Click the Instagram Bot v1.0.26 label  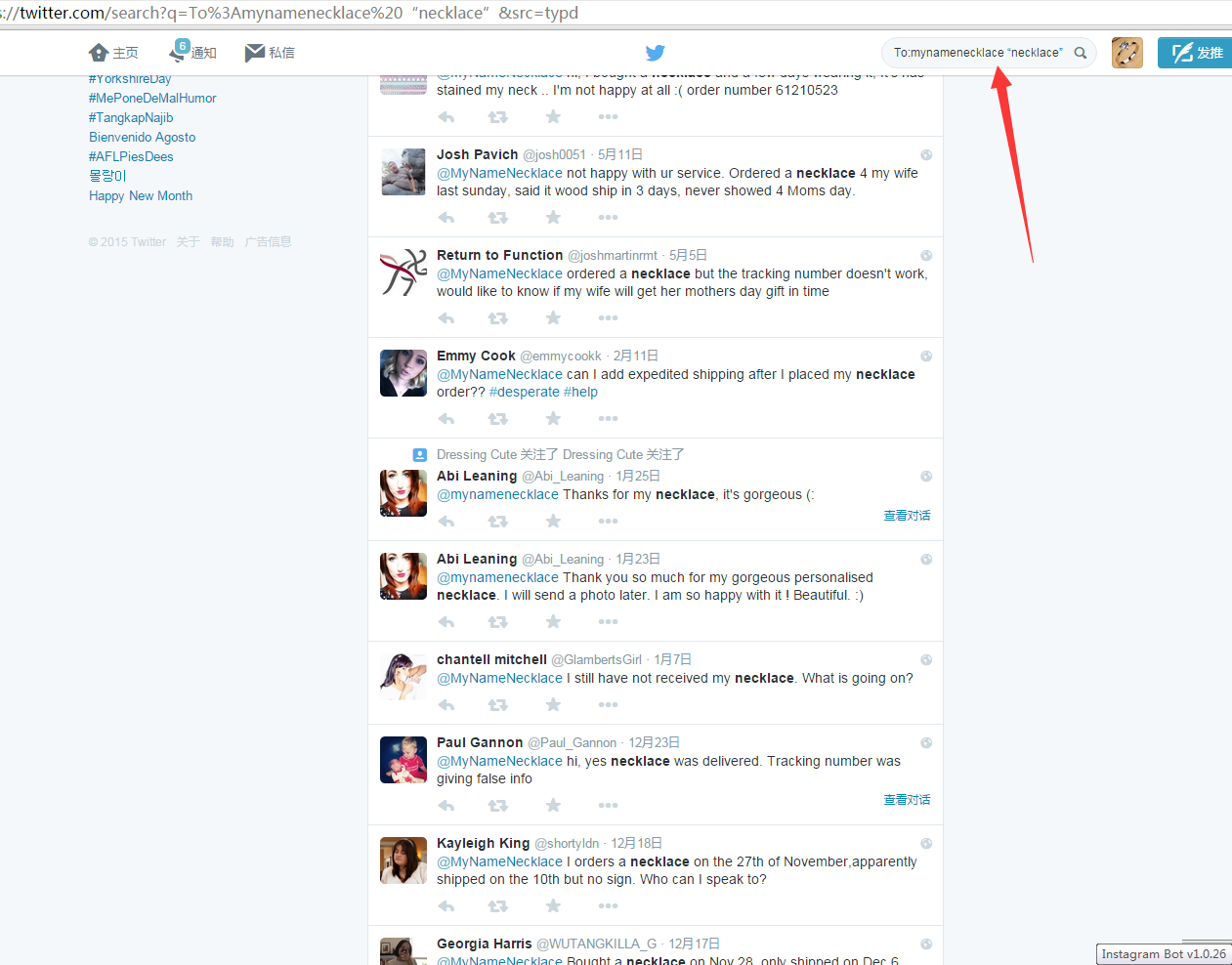pos(1164,954)
